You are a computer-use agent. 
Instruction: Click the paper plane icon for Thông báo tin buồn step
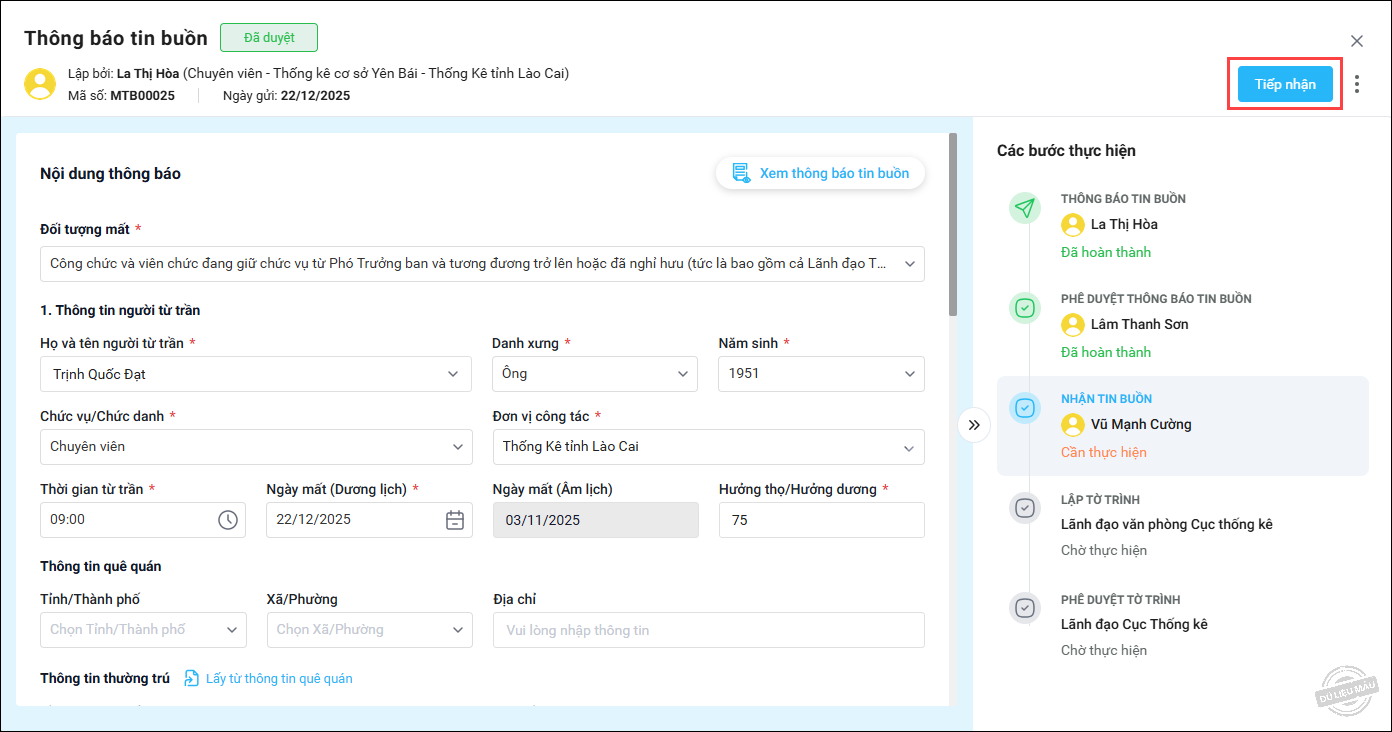pyautogui.click(x=1024, y=208)
